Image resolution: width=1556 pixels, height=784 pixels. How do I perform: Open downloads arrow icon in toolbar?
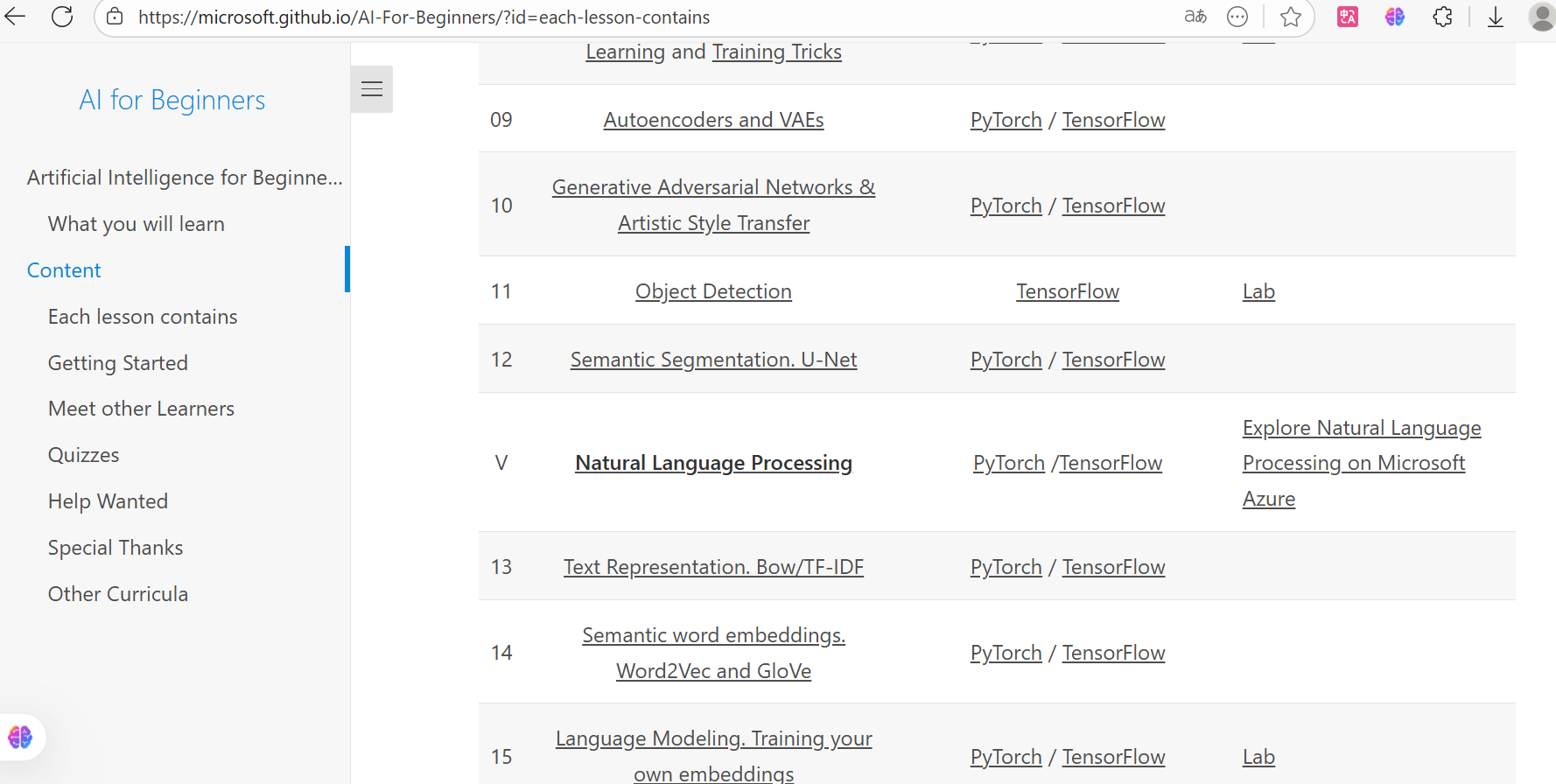click(x=1496, y=17)
